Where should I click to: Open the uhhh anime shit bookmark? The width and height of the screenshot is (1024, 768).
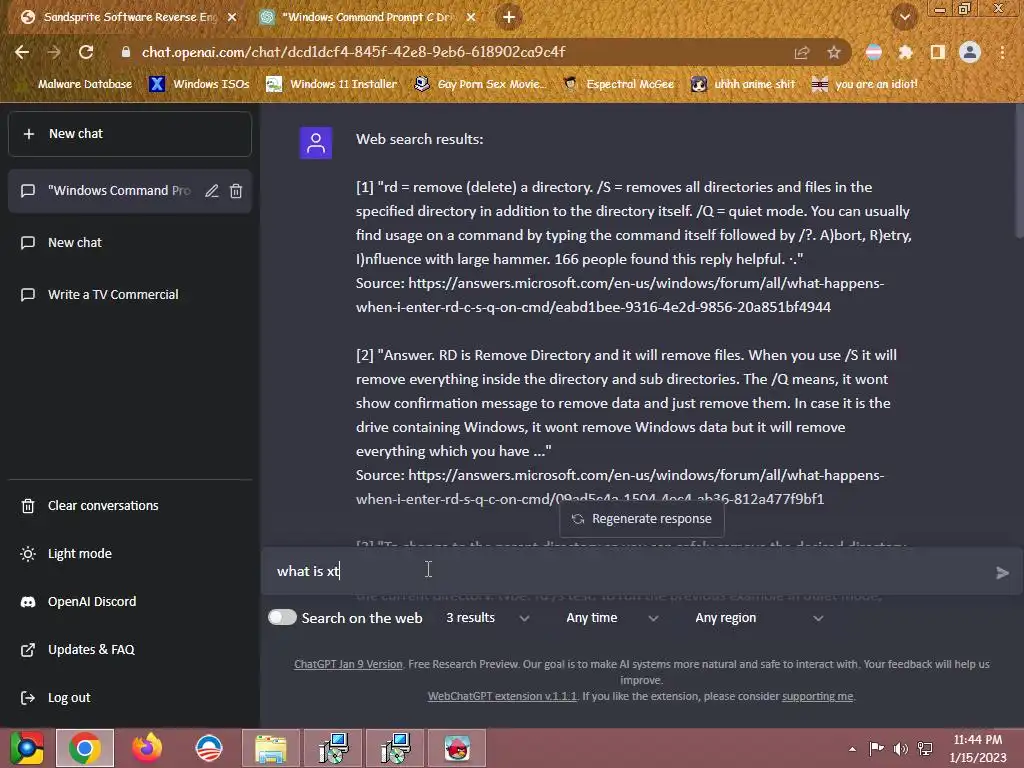[x=744, y=84]
